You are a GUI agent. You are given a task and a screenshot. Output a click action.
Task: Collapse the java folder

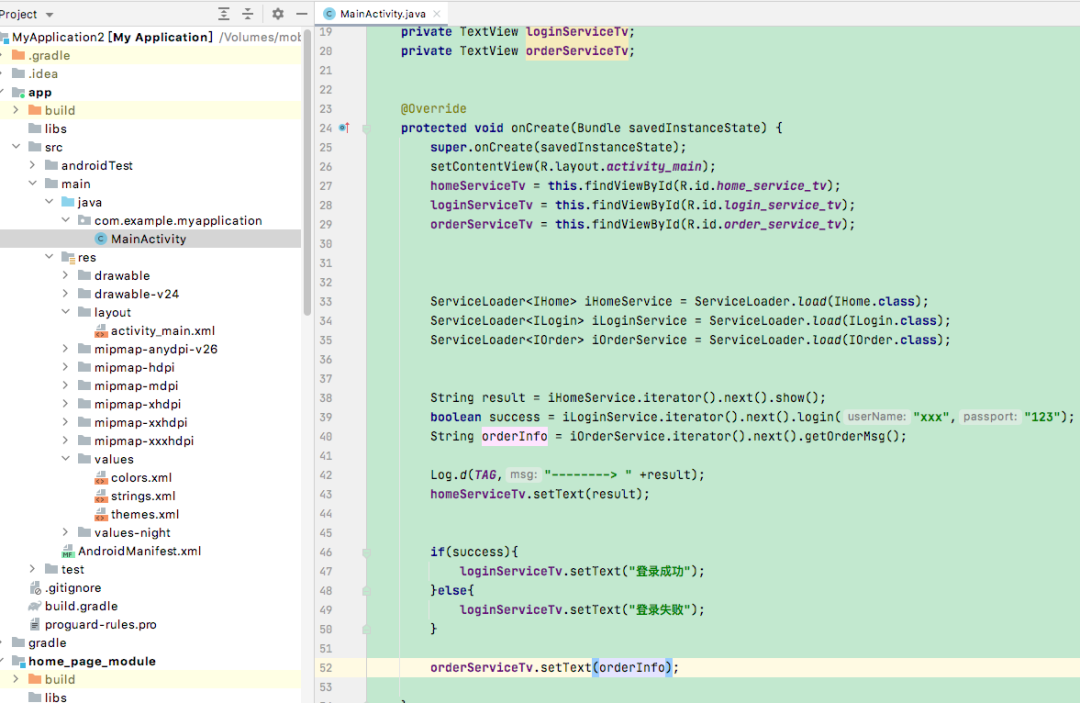pyautogui.click(x=49, y=202)
